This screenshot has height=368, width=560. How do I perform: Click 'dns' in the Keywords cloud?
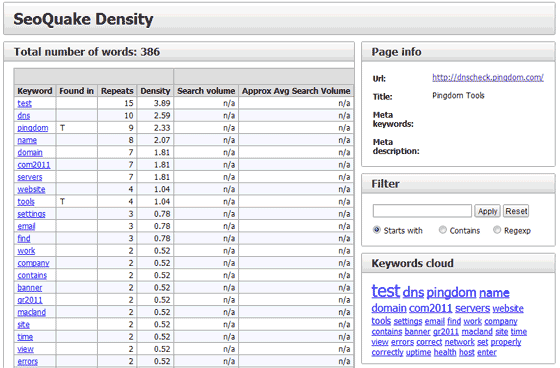click(414, 293)
